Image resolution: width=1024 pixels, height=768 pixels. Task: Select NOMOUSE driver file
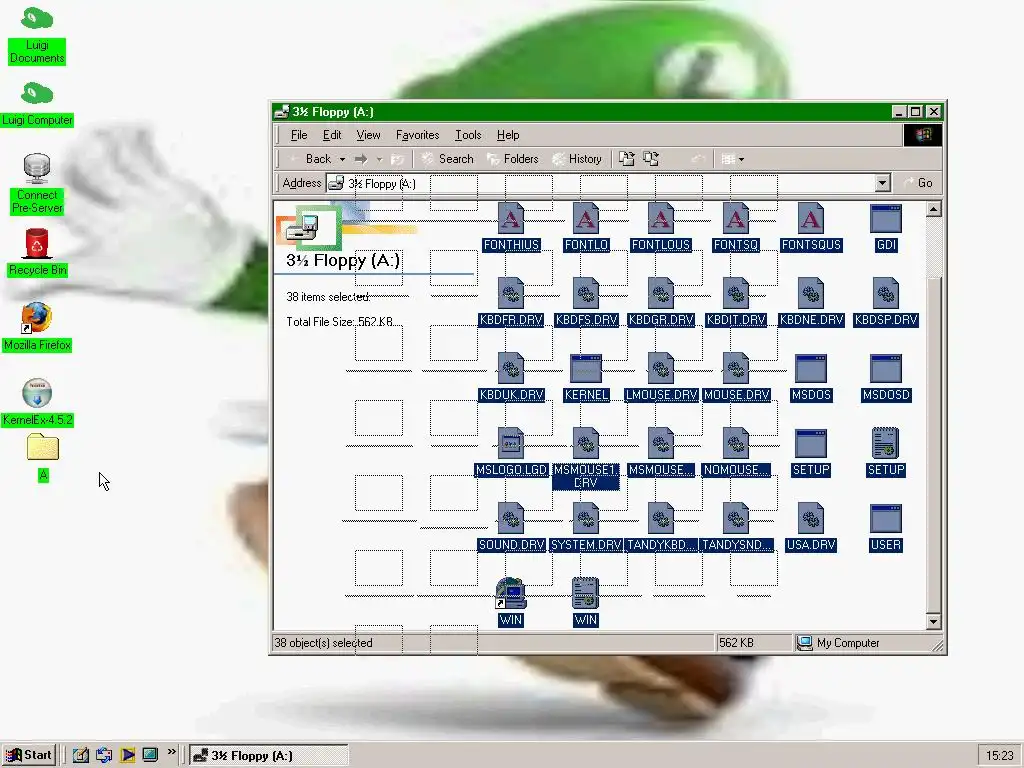click(x=736, y=452)
